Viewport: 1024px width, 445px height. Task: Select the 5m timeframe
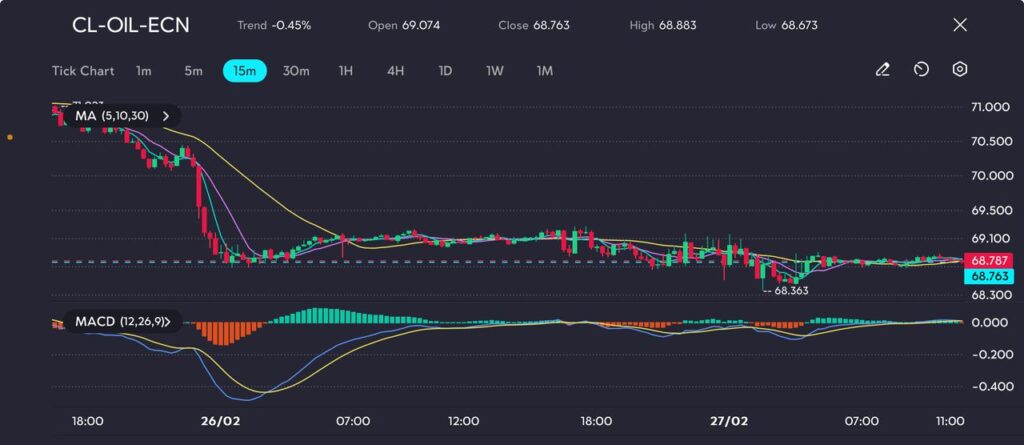point(193,71)
